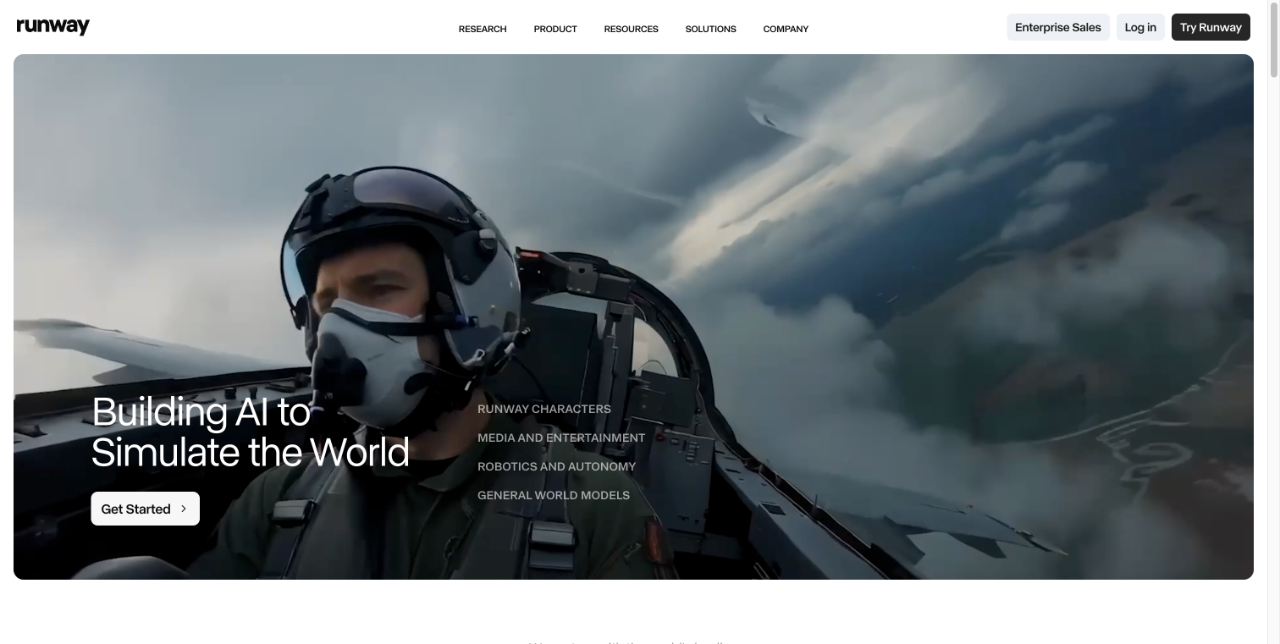Select the Media and Entertainment link
Screen dimensions: 1280x644
point(561,438)
